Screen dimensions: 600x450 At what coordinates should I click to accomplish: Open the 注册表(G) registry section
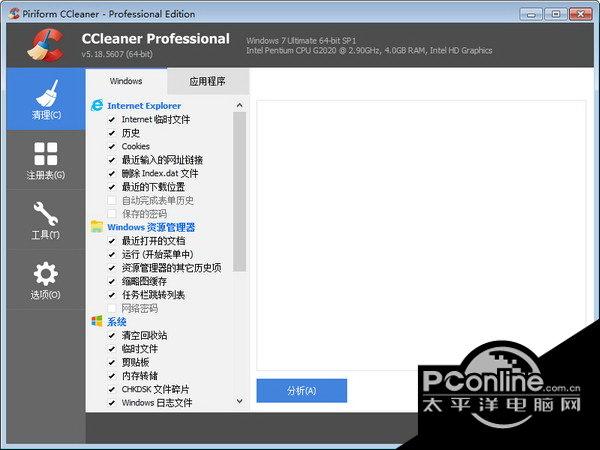[x=46, y=160]
